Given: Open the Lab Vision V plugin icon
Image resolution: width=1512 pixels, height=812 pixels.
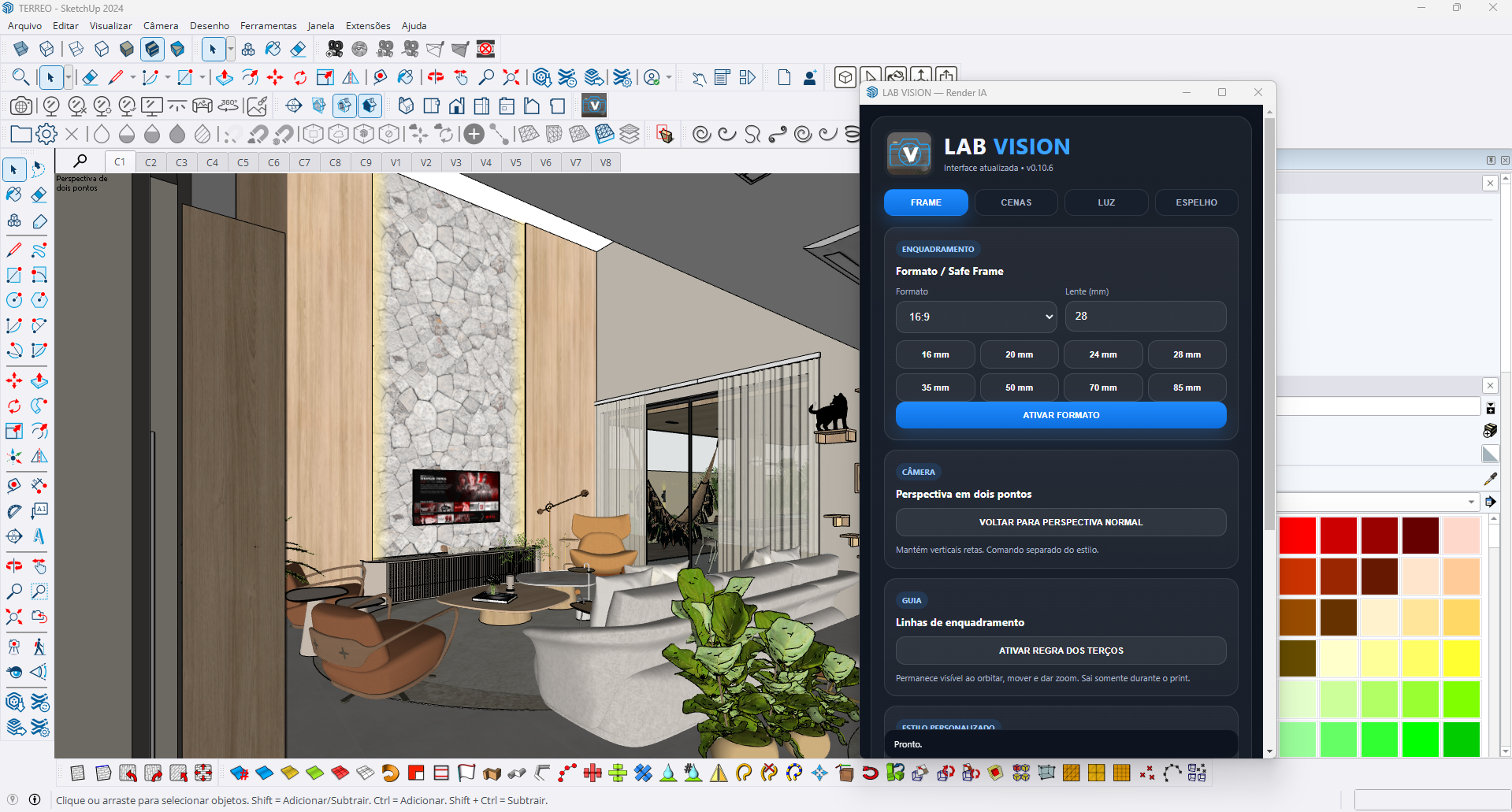Looking at the screenshot, I should pyautogui.click(x=594, y=106).
